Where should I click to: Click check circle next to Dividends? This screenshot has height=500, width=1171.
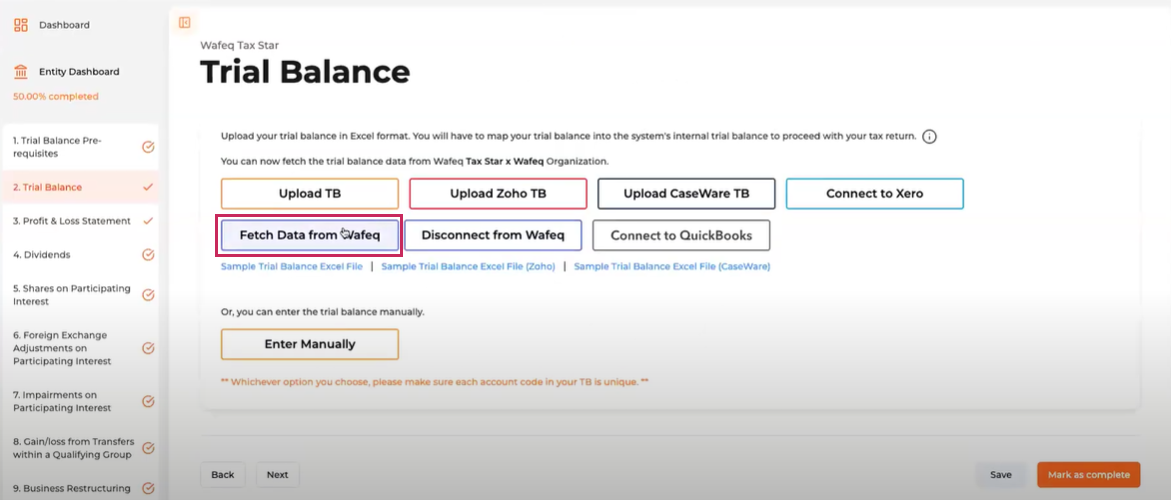148,255
